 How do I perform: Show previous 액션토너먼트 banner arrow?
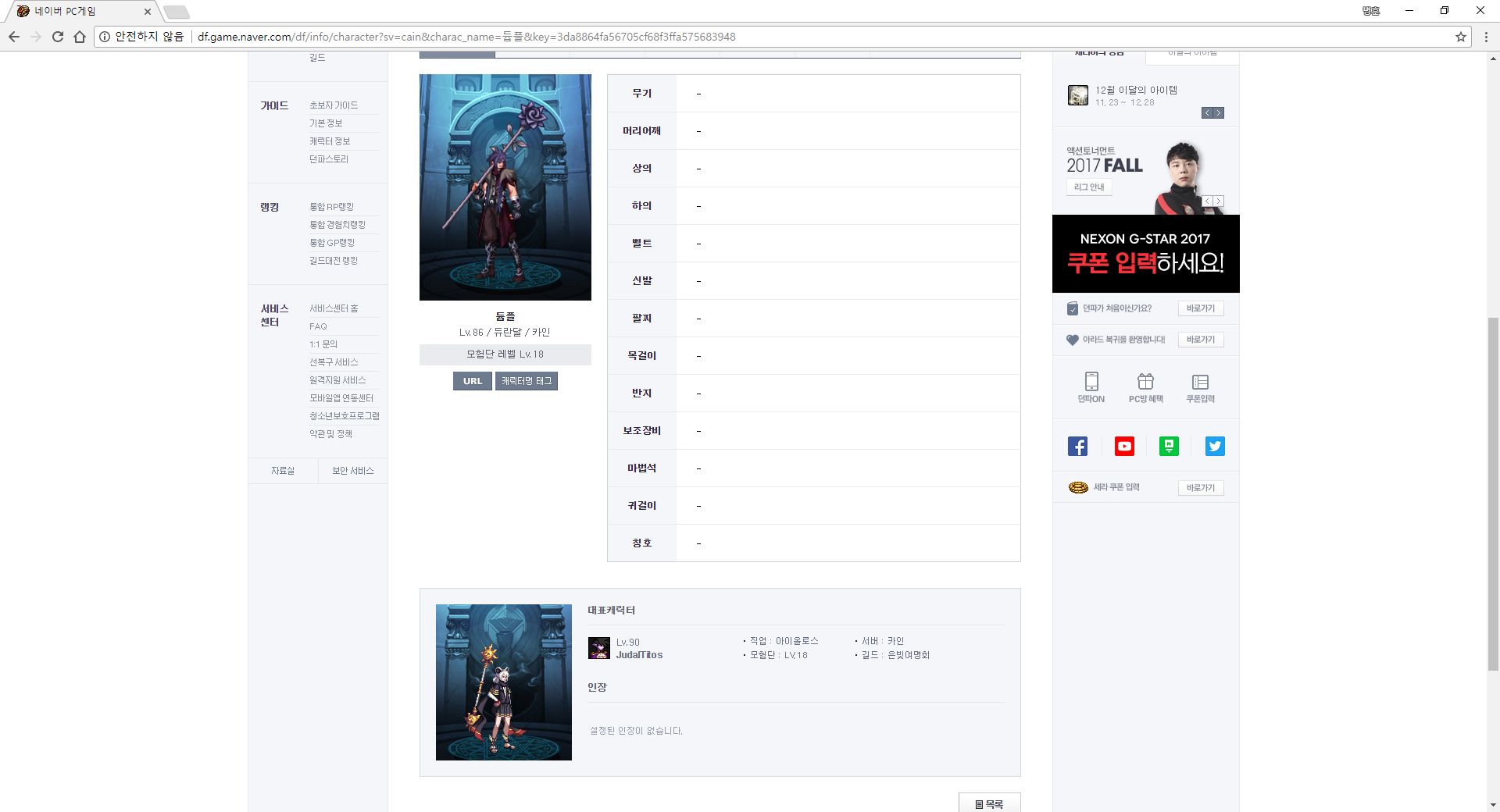[x=1207, y=201]
